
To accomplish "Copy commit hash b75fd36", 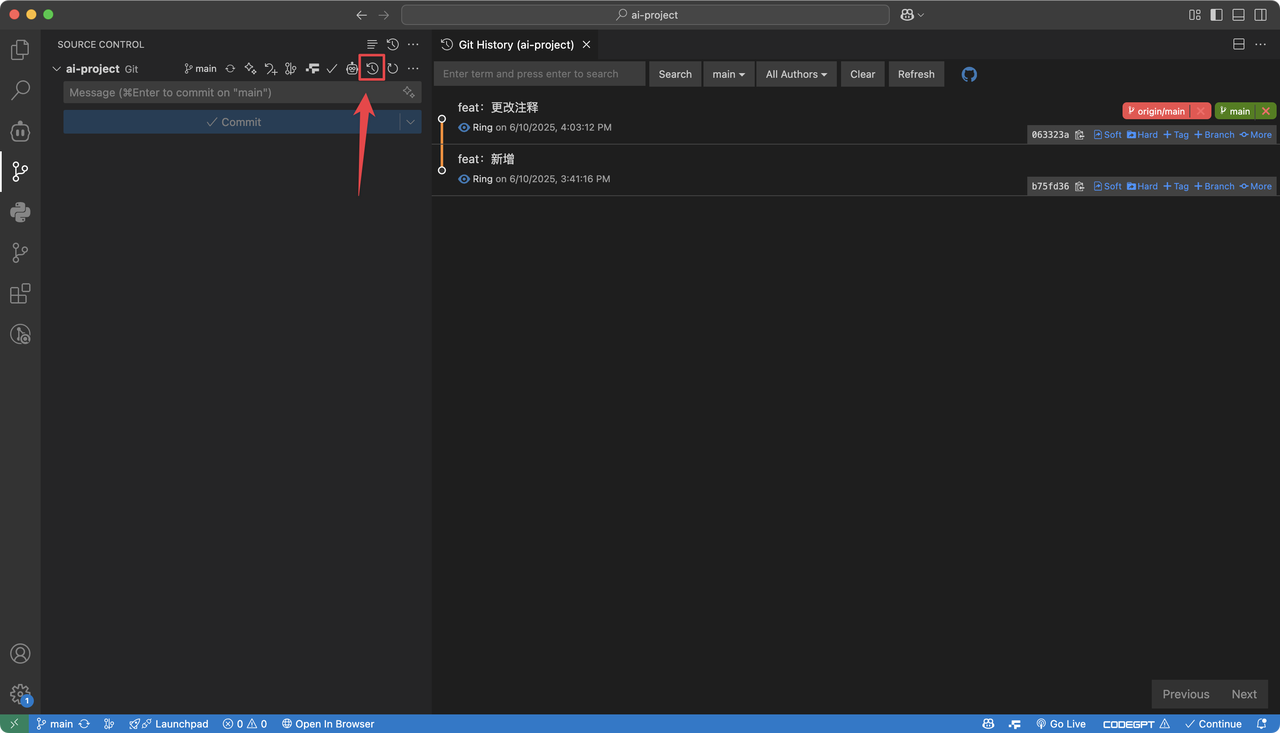I will [x=1079, y=186].
